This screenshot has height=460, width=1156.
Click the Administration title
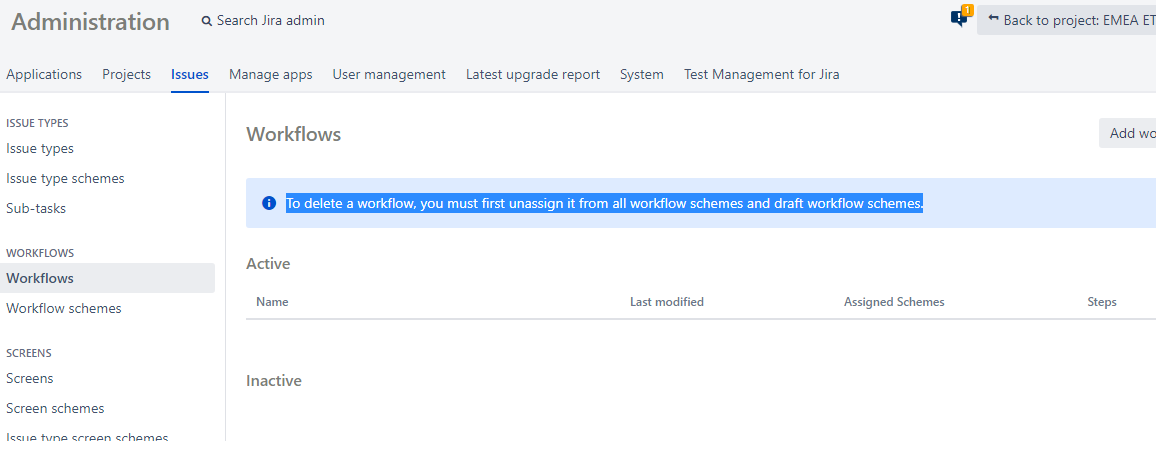90,21
